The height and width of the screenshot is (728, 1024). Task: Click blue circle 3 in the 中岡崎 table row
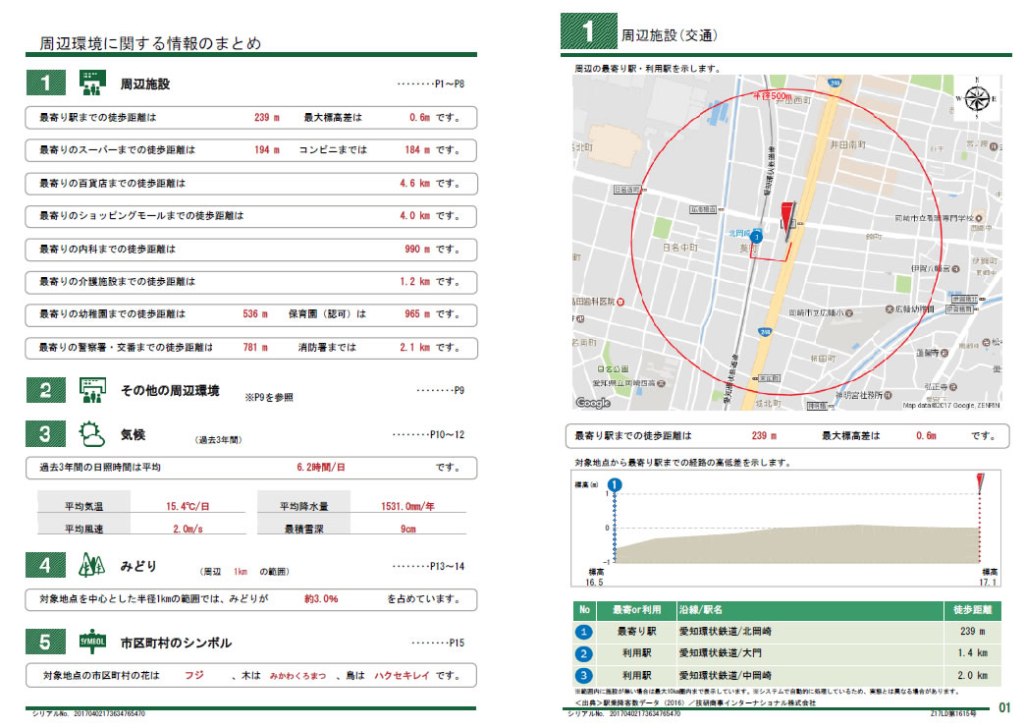point(583,675)
